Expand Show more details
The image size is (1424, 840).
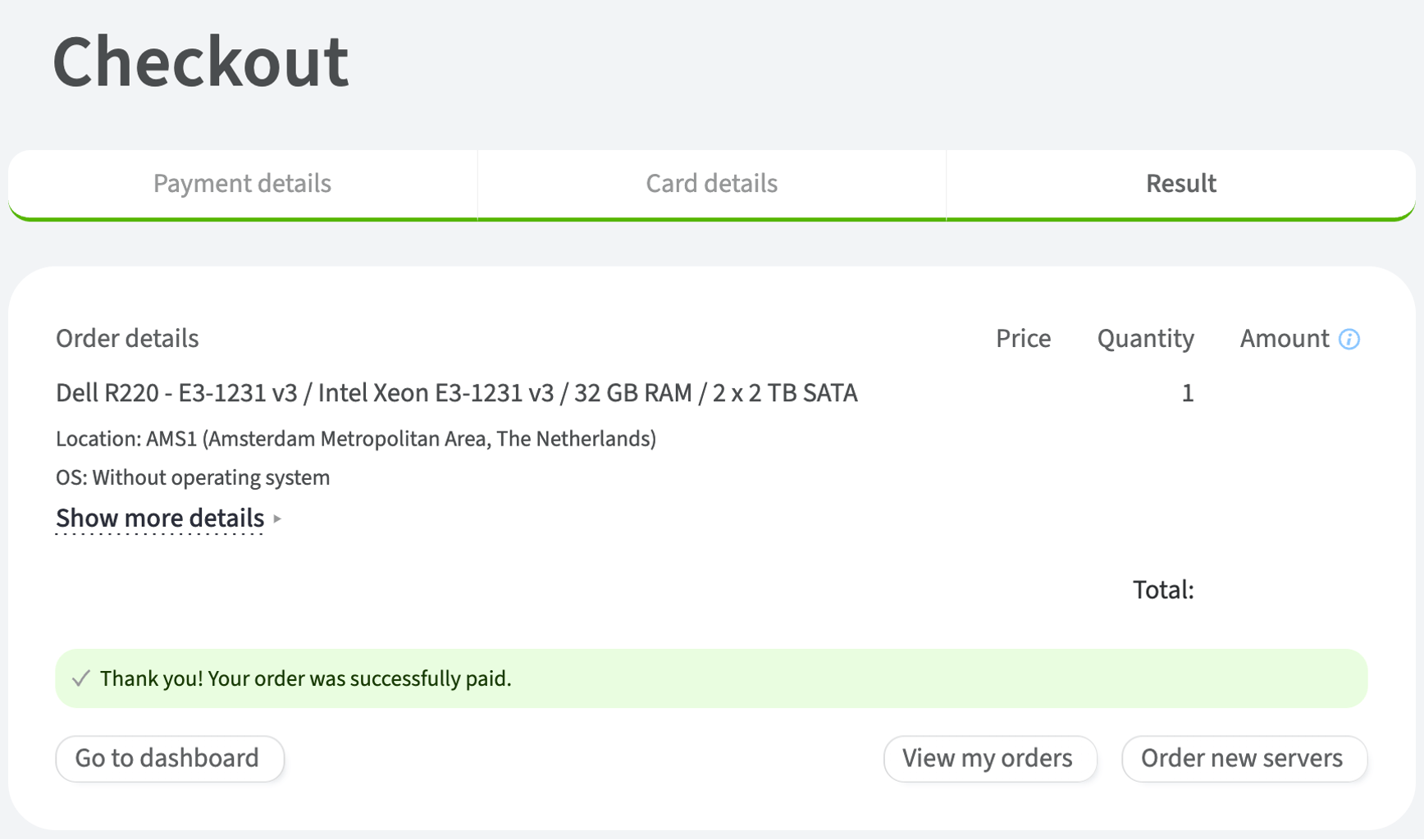click(x=160, y=518)
